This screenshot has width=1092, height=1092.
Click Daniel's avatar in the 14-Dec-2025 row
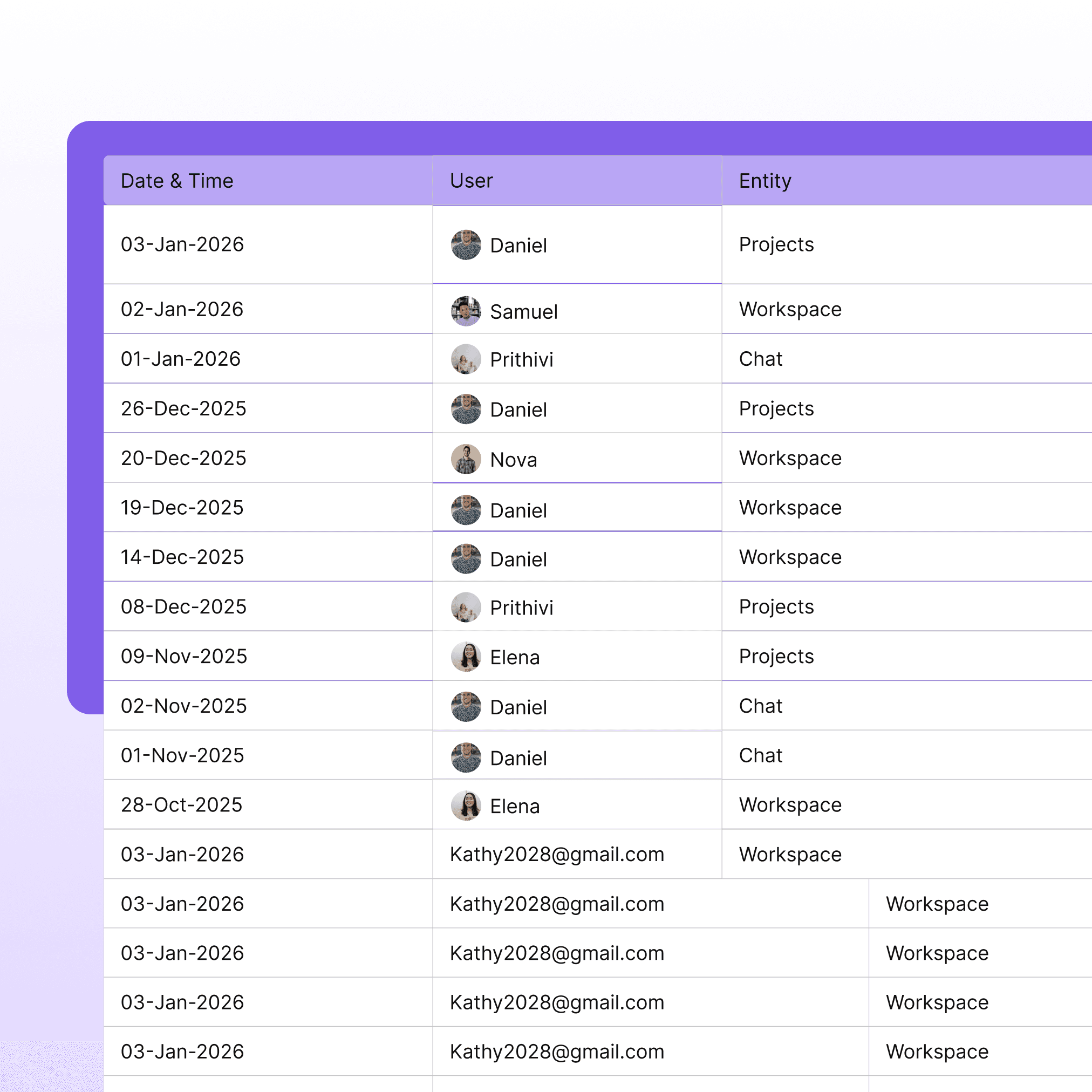coord(466,558)
